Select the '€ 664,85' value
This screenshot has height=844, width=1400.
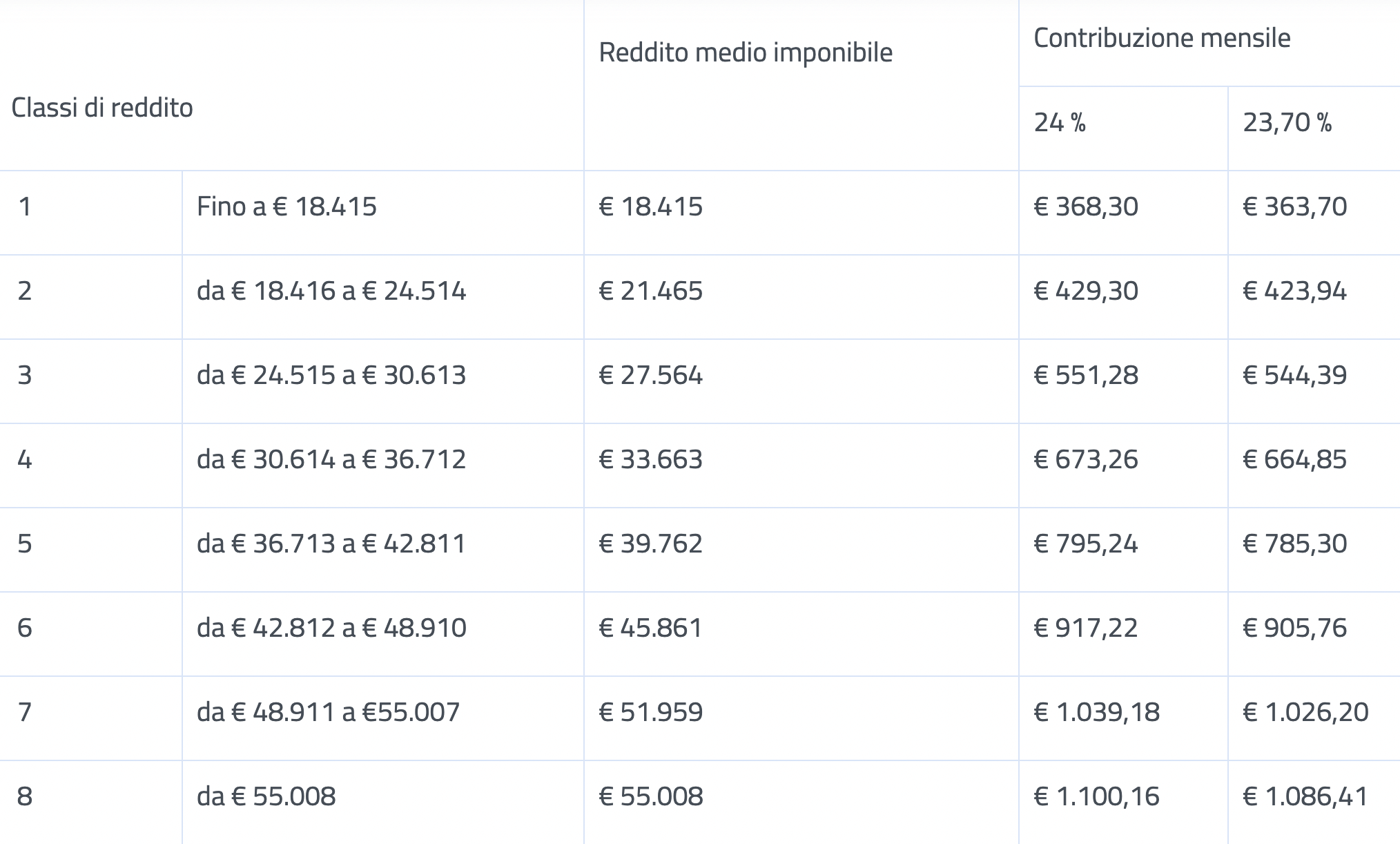(1294, 459)
